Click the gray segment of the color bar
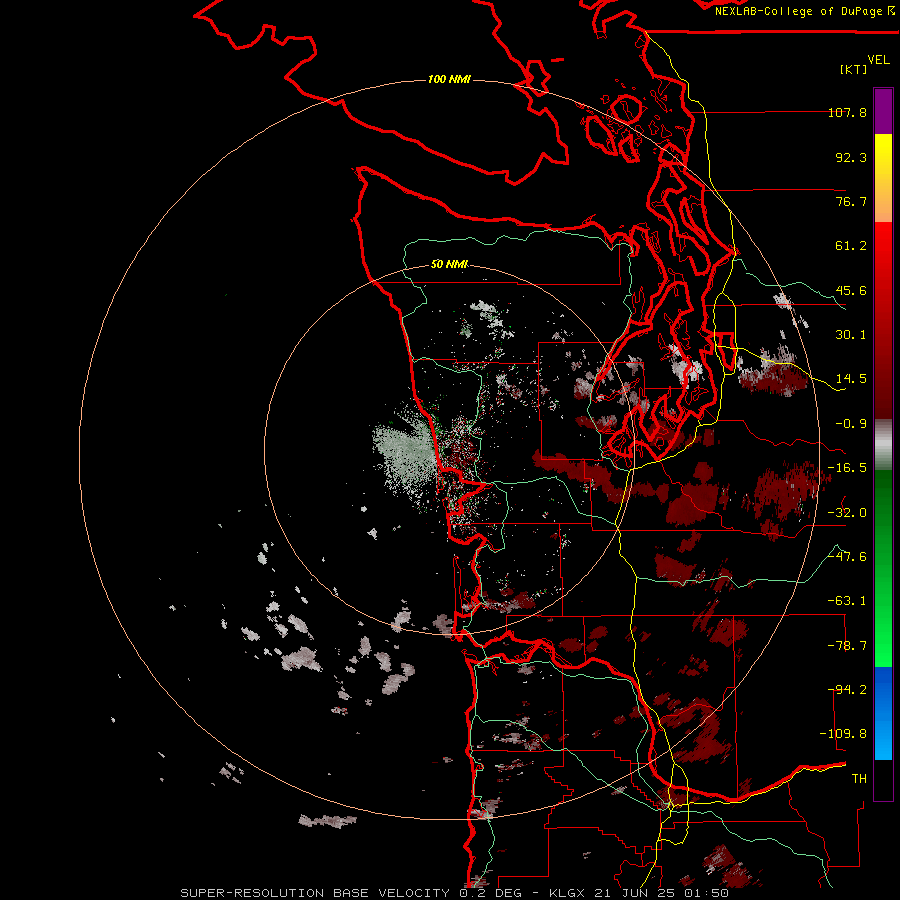900x900 pixels. point(883,445)
